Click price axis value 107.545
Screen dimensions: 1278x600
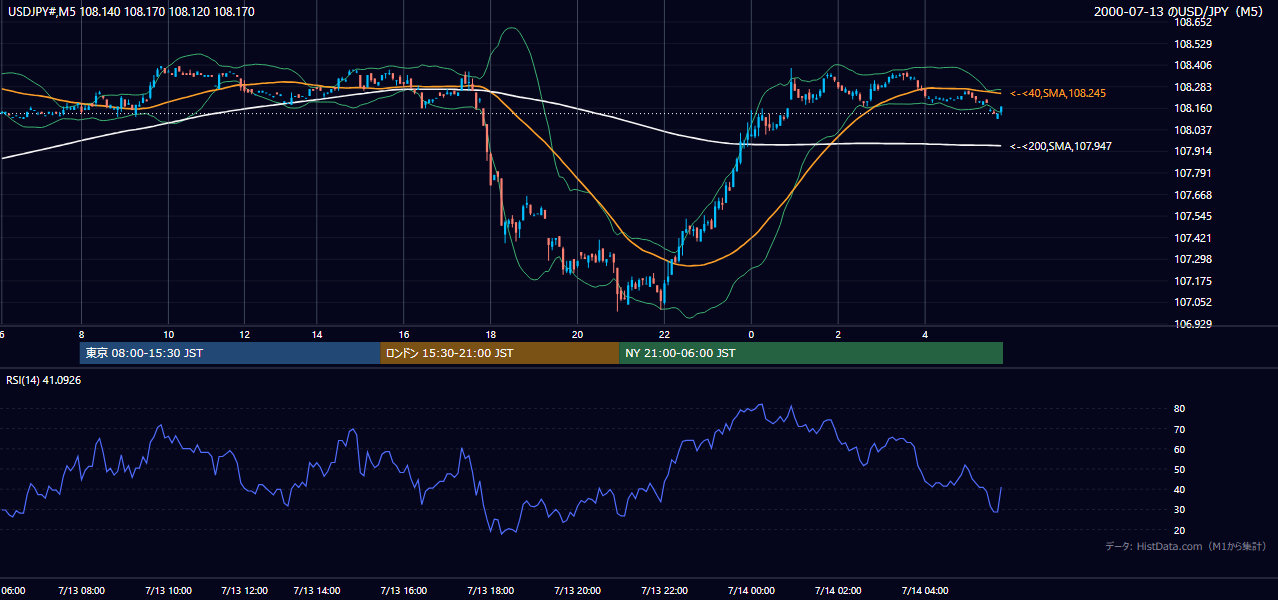pos(1192,216)
